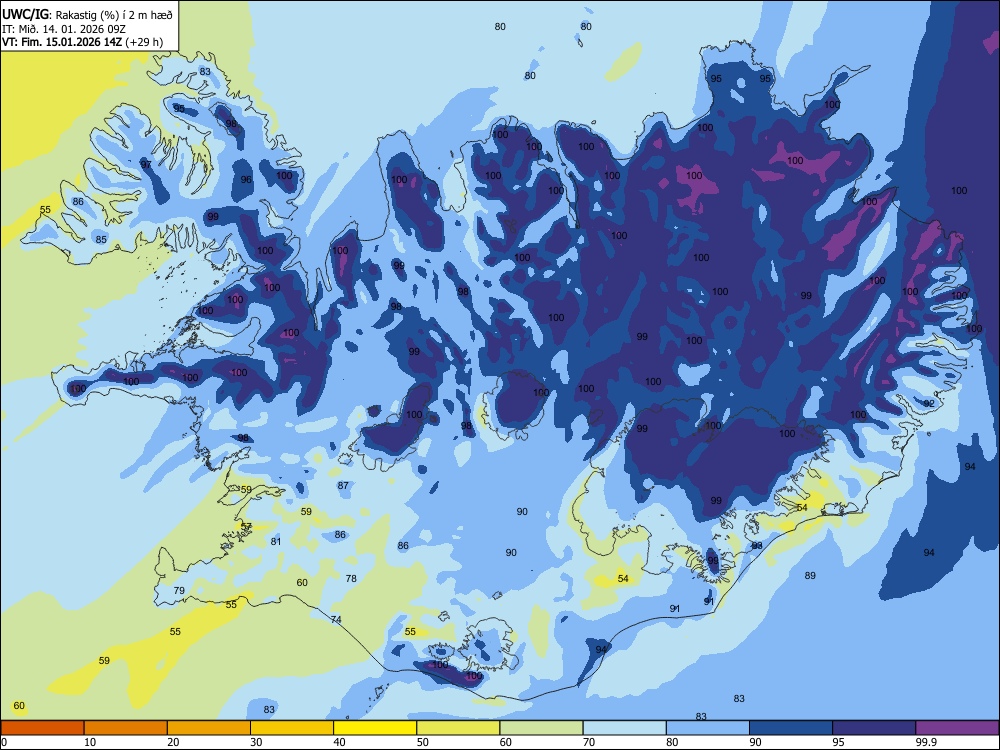Screen dimensions: 1000x750
Task: Choose the 30–40 amber legend swatch
Action: (292, 728)
